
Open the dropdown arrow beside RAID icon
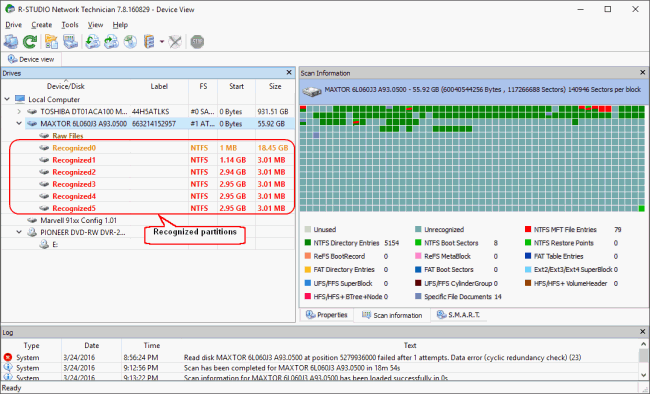[162, 42]
